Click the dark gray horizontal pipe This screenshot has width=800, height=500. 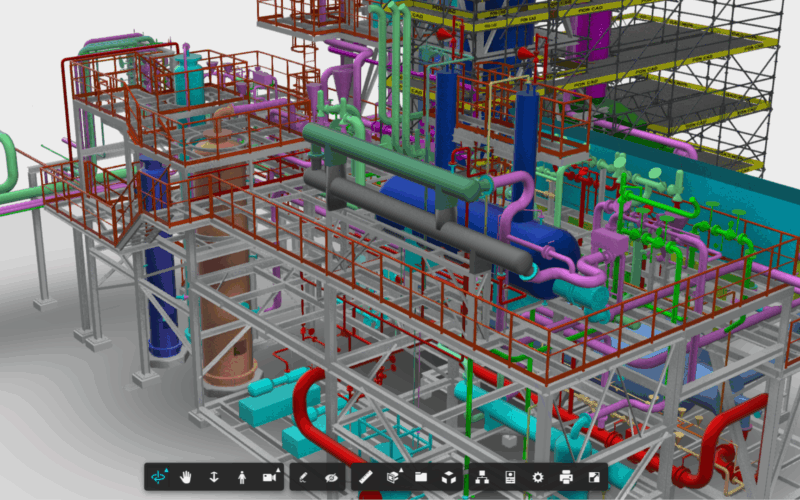click(420, 225)
